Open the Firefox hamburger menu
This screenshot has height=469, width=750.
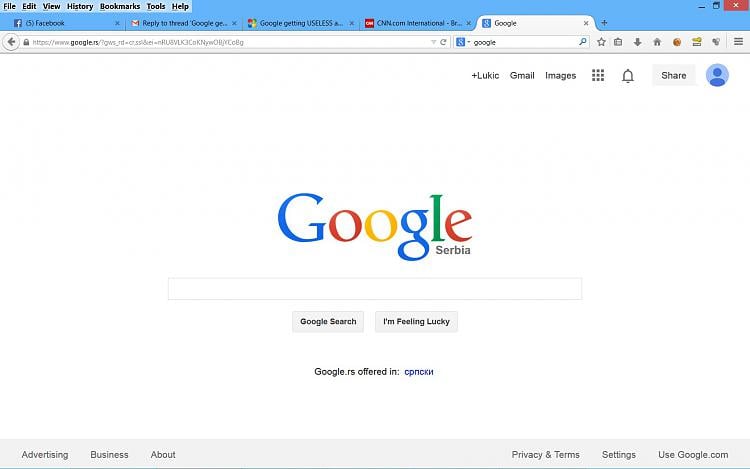[739, 42]
